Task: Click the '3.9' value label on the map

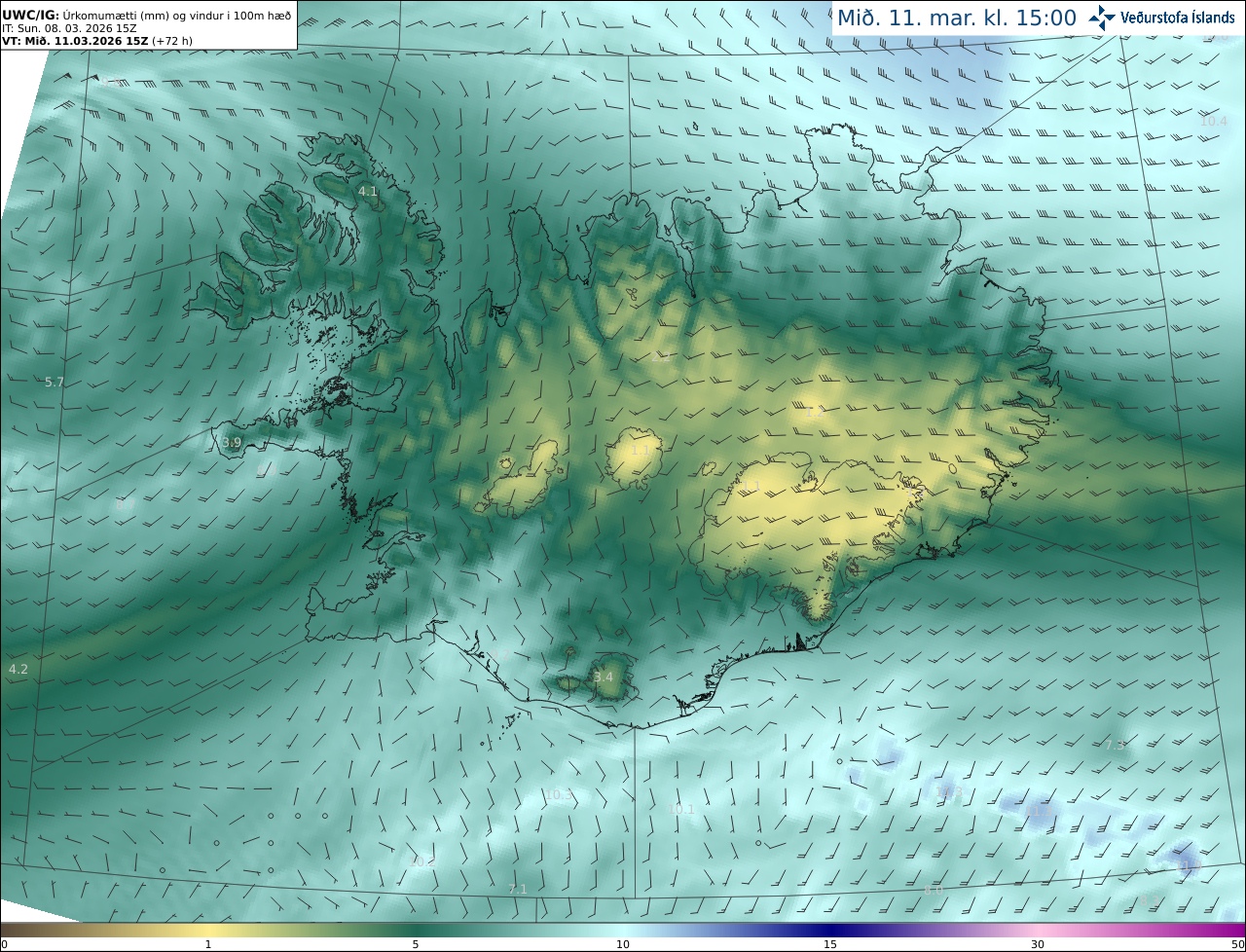Action: (232, 443)
